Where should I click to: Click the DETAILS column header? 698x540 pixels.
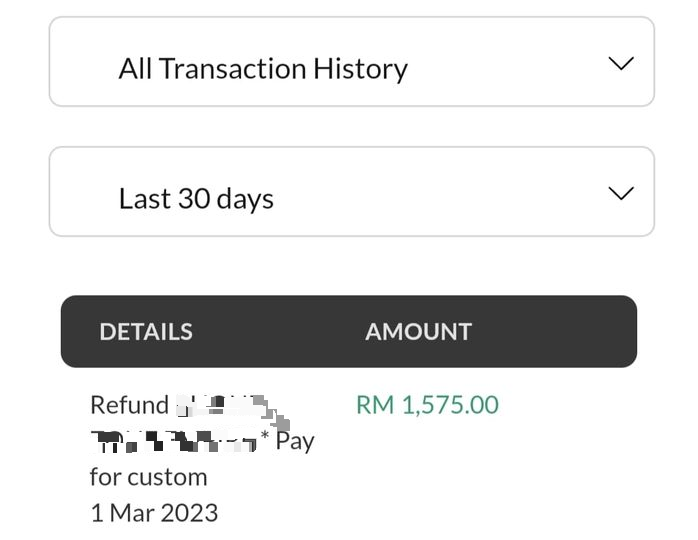[146, 332]
